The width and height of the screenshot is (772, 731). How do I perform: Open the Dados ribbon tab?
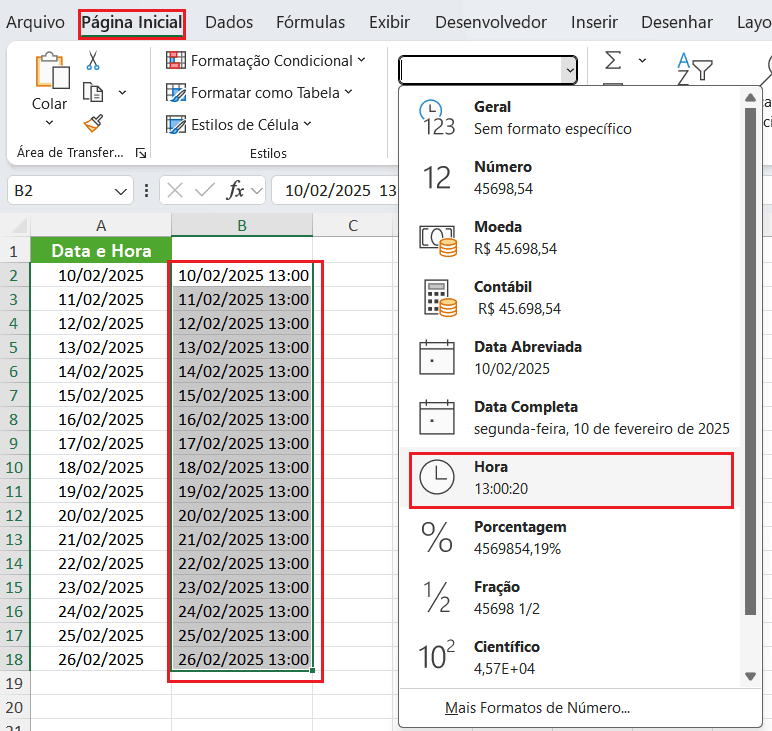click(229, 22)
